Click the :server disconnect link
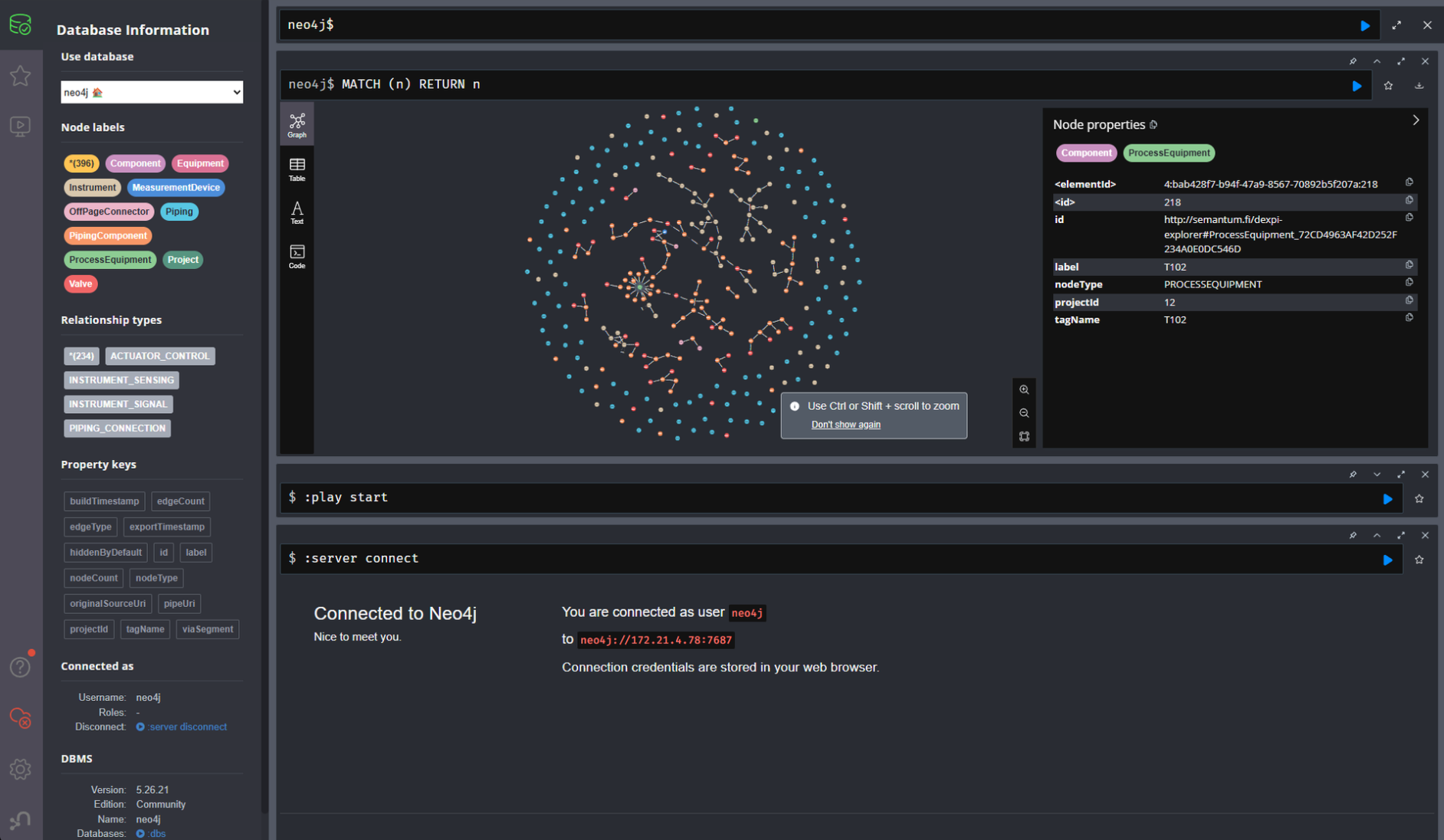Viewport: 1444px width, 840px height. [x=186, y=727]
